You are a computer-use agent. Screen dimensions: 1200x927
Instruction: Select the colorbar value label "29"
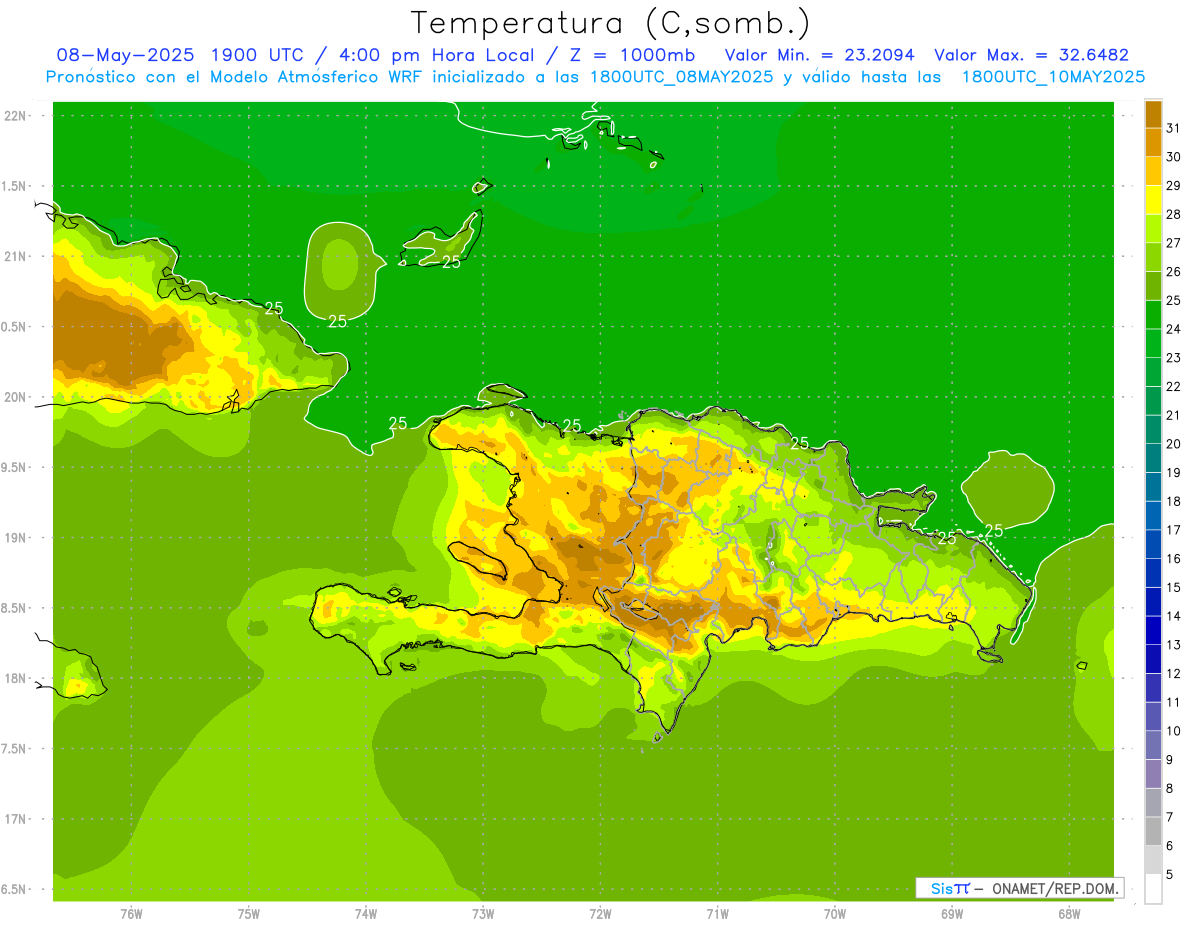coord(1174,185)
